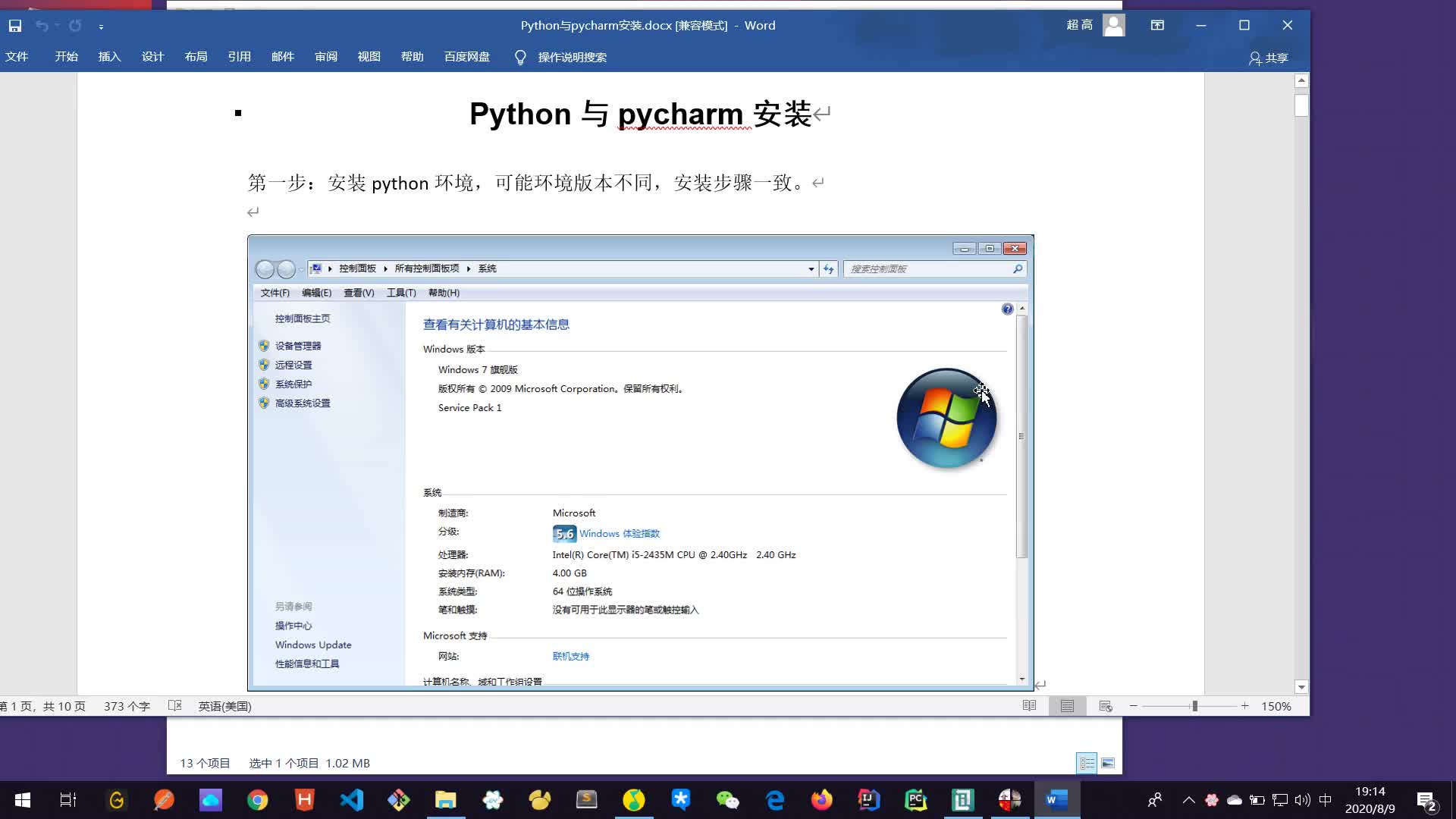Select large icons view in Explorer window

tap(1108, 763)
